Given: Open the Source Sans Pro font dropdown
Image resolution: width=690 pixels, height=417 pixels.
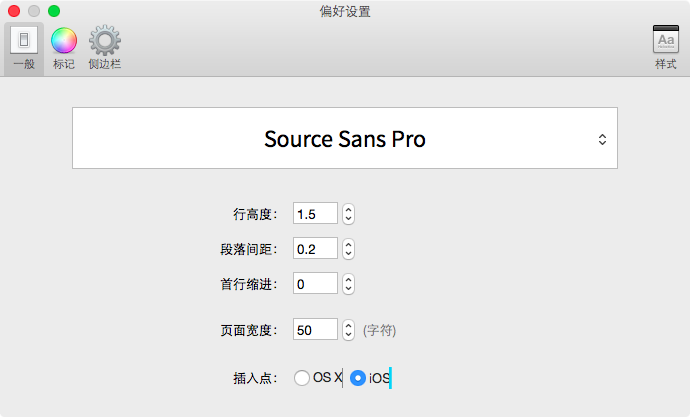Looking at the screenshot, I should 345,138.
